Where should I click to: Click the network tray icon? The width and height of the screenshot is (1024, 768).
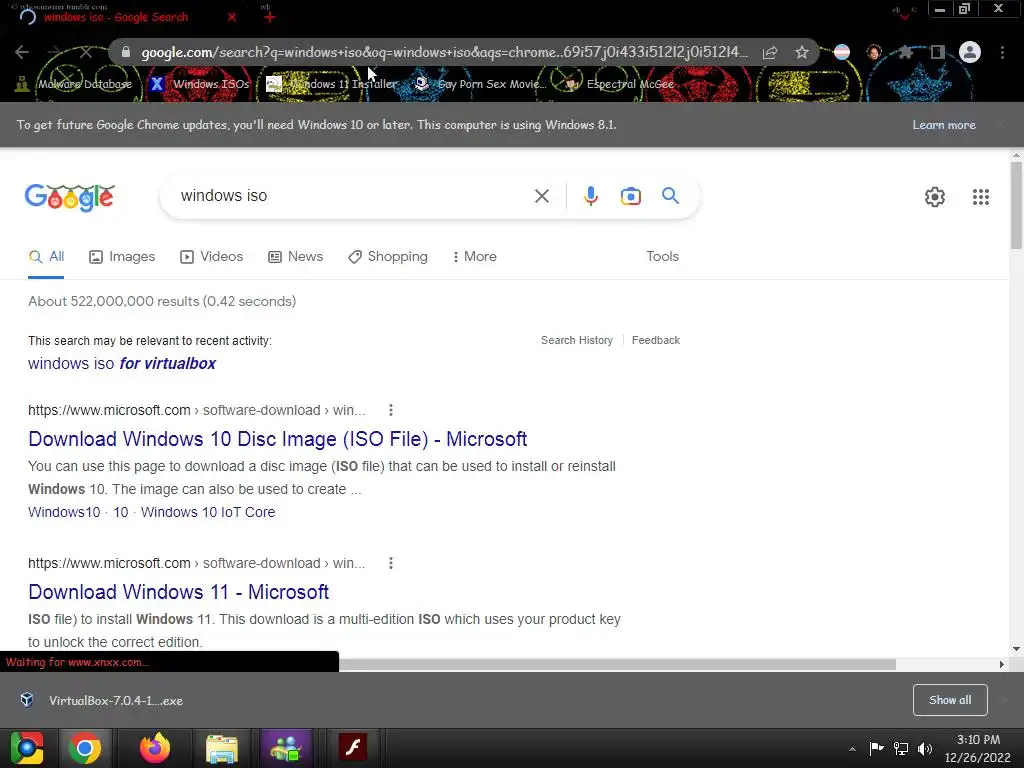(901, 749)
